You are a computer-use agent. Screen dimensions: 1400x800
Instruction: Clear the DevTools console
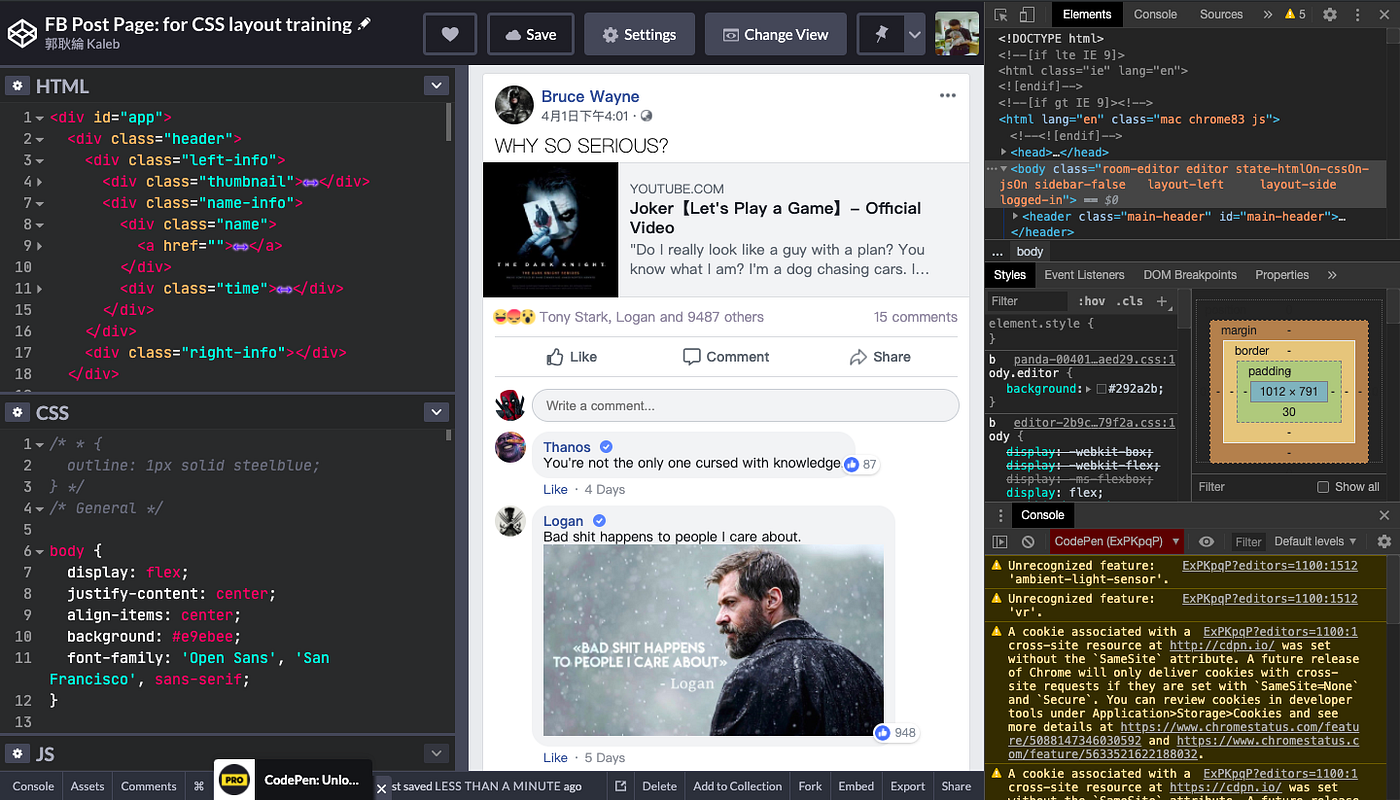click(1028, 541)
